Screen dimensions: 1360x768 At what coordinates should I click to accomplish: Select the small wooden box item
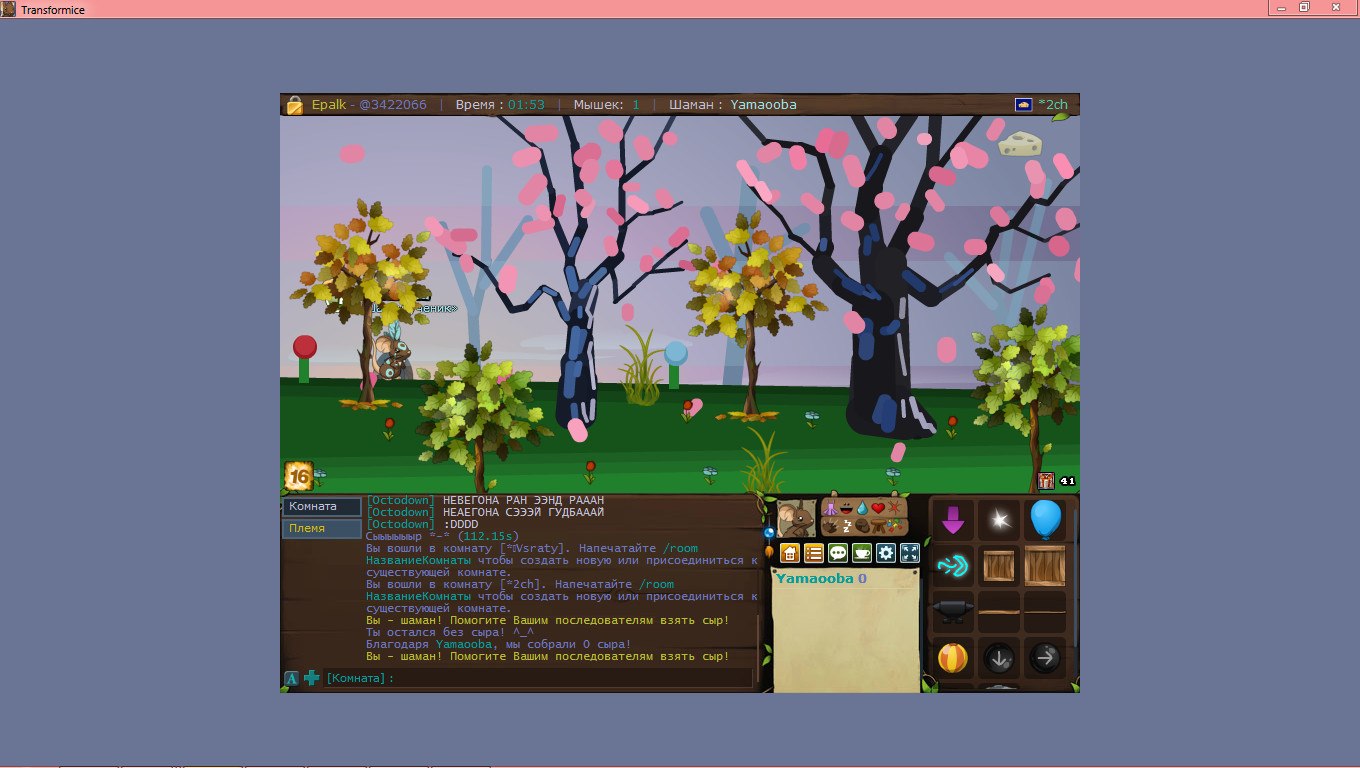999,566
